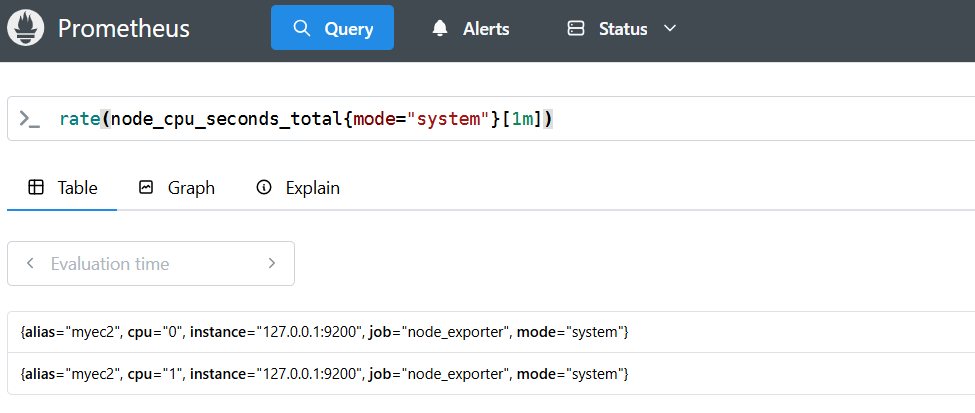Click the rate function name in query
This screenshot has height=413, width=975.
coord(80,119)
